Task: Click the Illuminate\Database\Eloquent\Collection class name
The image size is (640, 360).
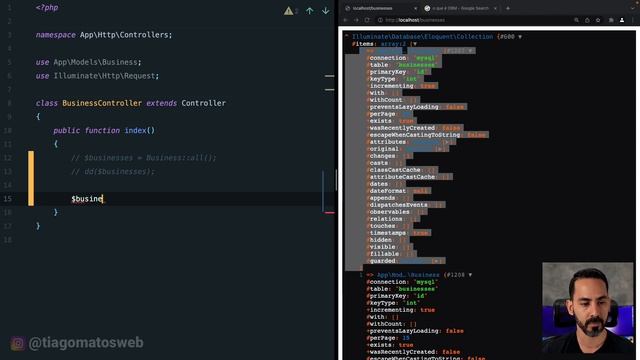Action: pyautogui.click(x=422, y=37)
